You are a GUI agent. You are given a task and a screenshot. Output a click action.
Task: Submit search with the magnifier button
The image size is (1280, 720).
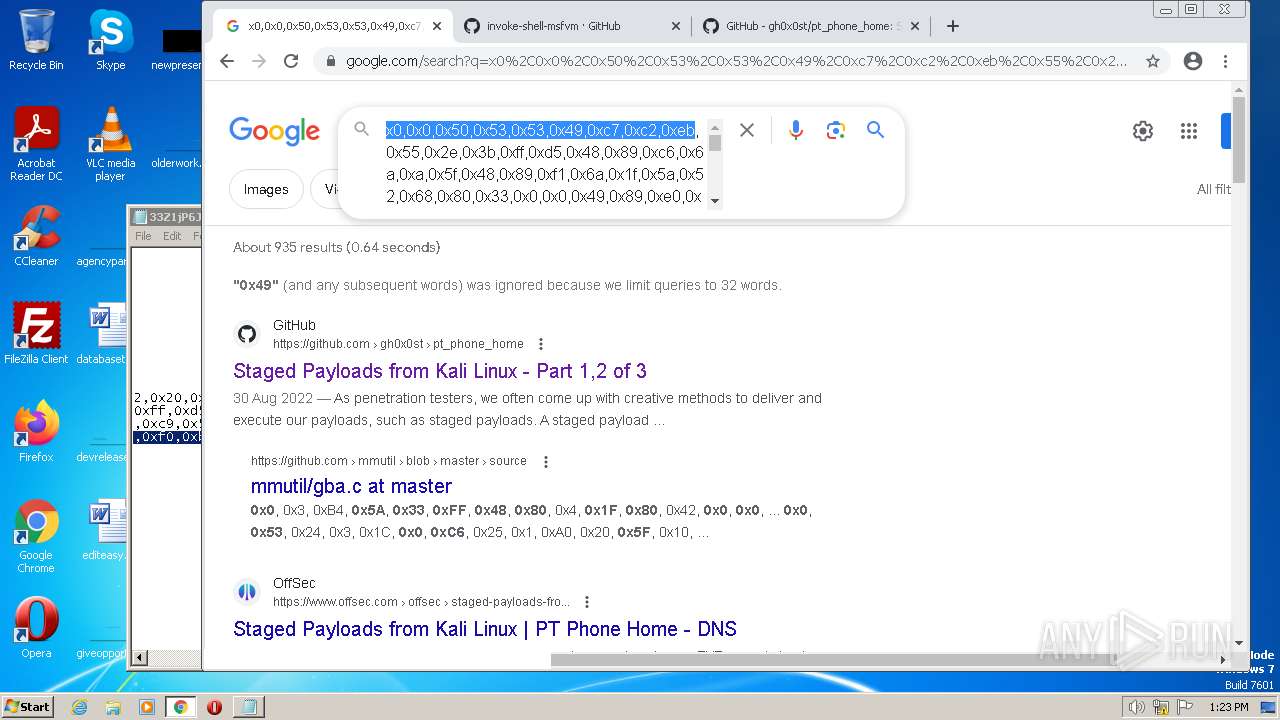pyautogui.click(x=875, y=130)
